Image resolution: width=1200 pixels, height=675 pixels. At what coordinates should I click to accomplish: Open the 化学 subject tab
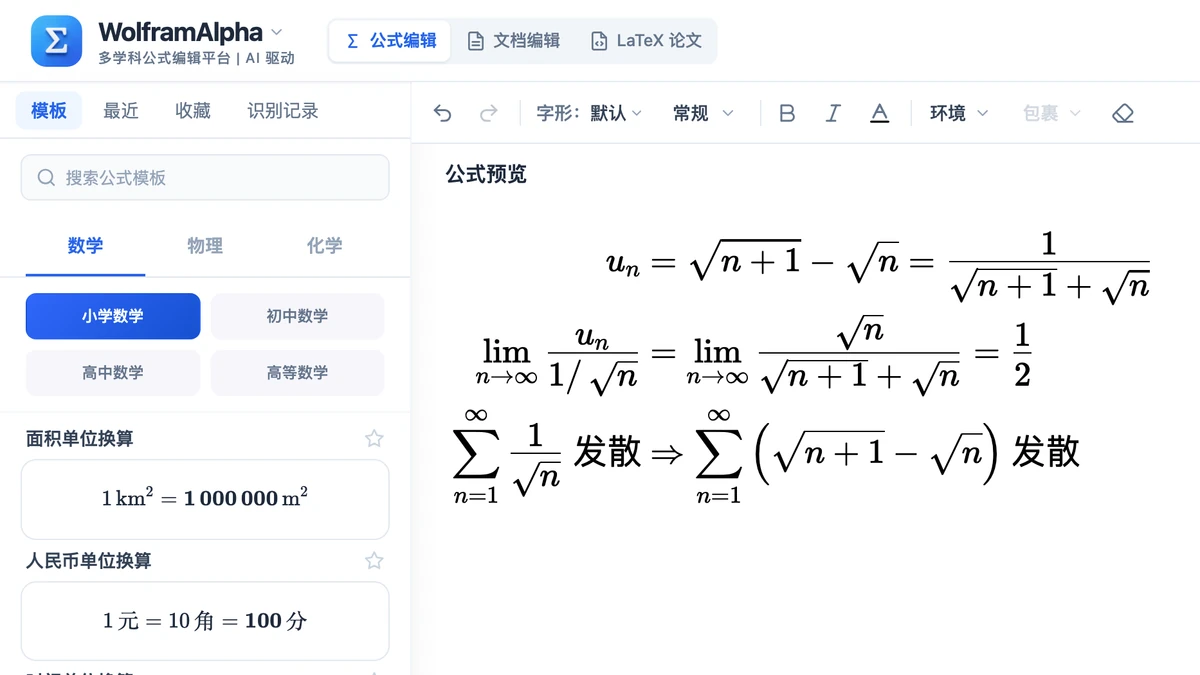point(325,246)
